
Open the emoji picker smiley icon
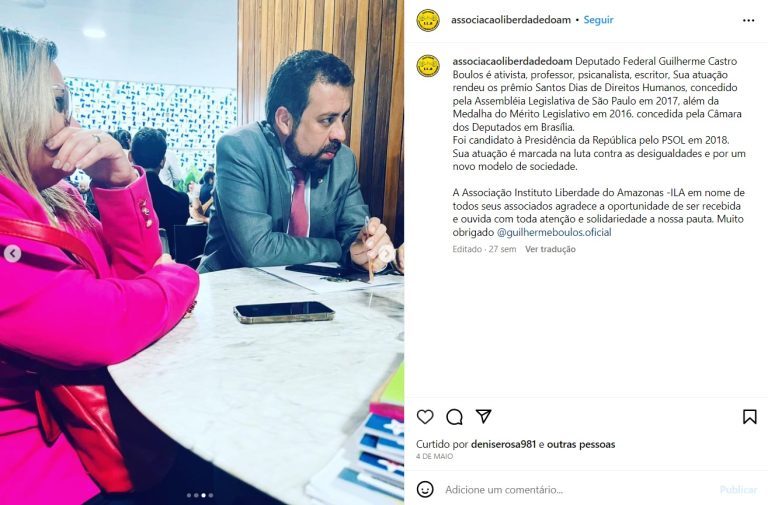[425, 489]
